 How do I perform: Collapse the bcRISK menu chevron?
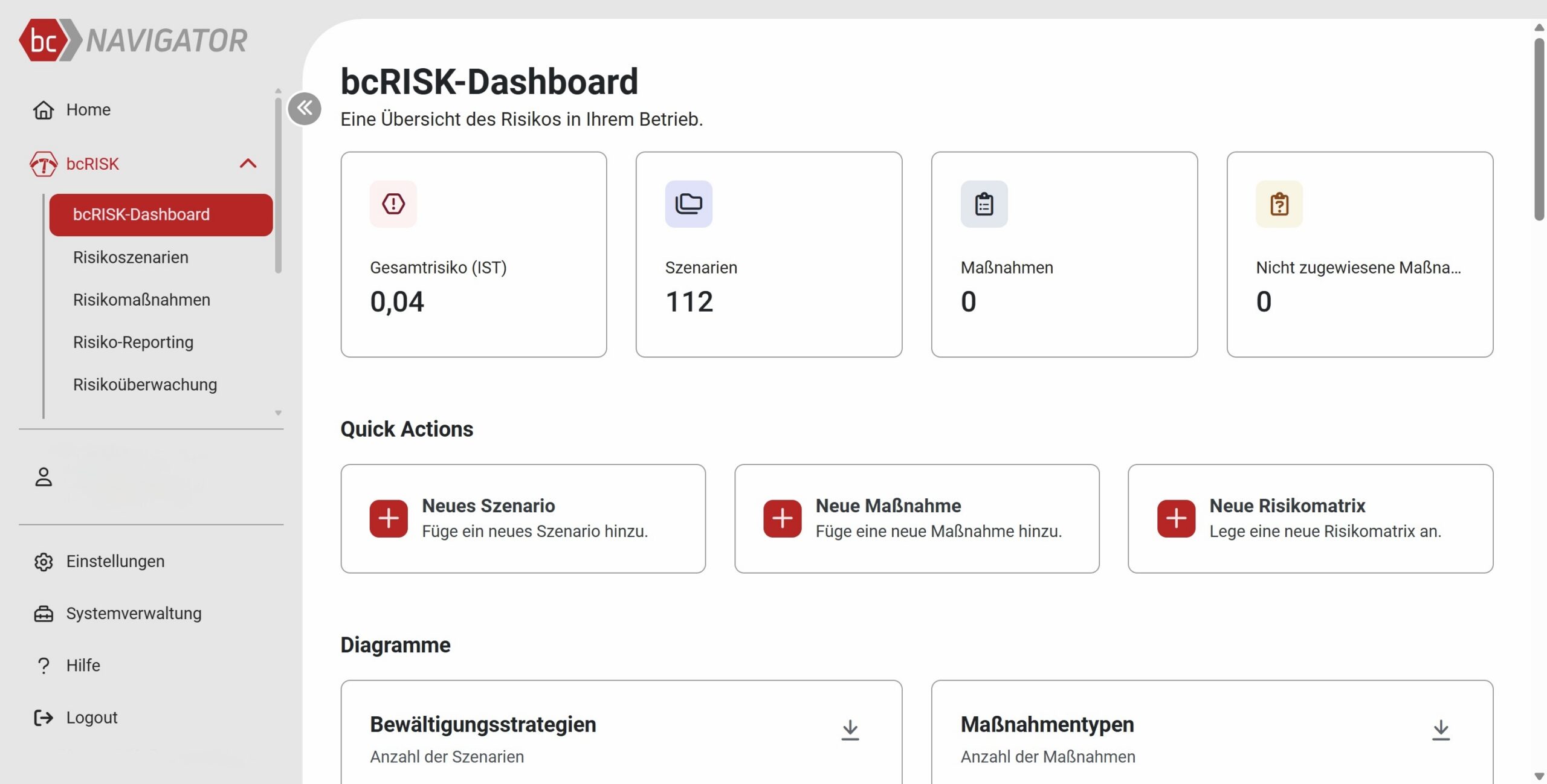(x=248, y=164)
